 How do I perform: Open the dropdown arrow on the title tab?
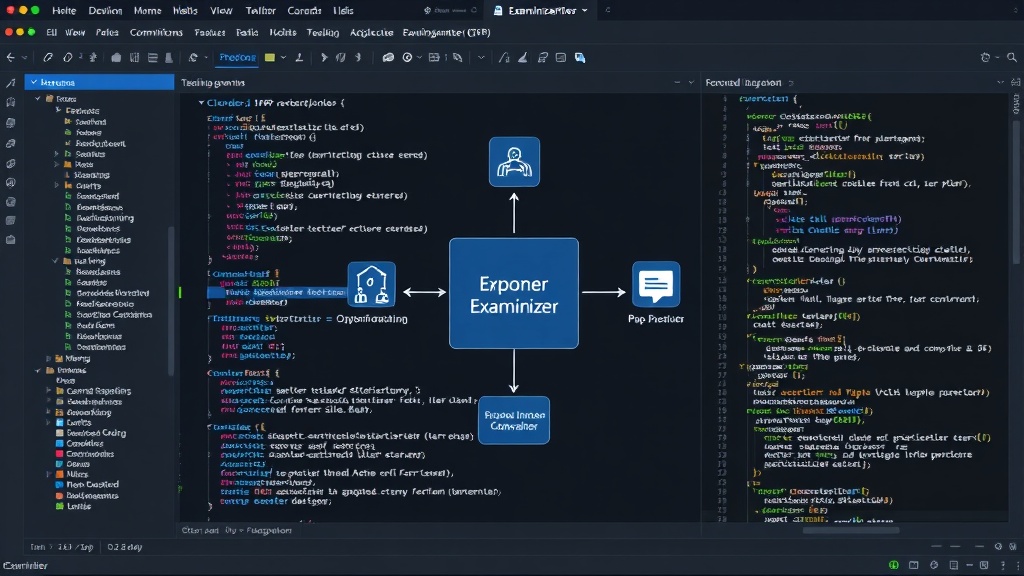pyautogui.click(x=584, y=10)
